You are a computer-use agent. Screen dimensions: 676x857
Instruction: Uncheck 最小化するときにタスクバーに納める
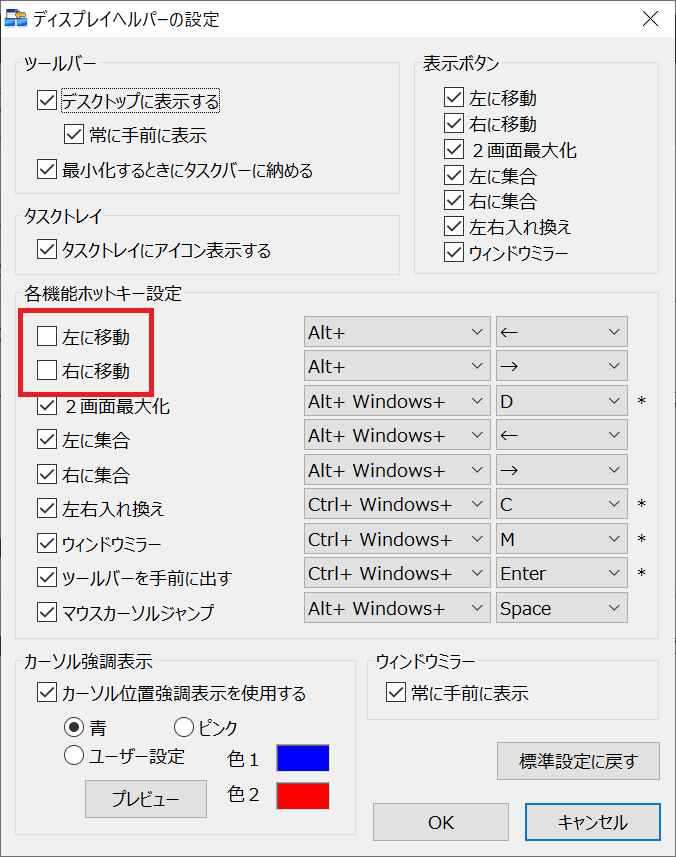pyautogui.click(x=46, y=170)
